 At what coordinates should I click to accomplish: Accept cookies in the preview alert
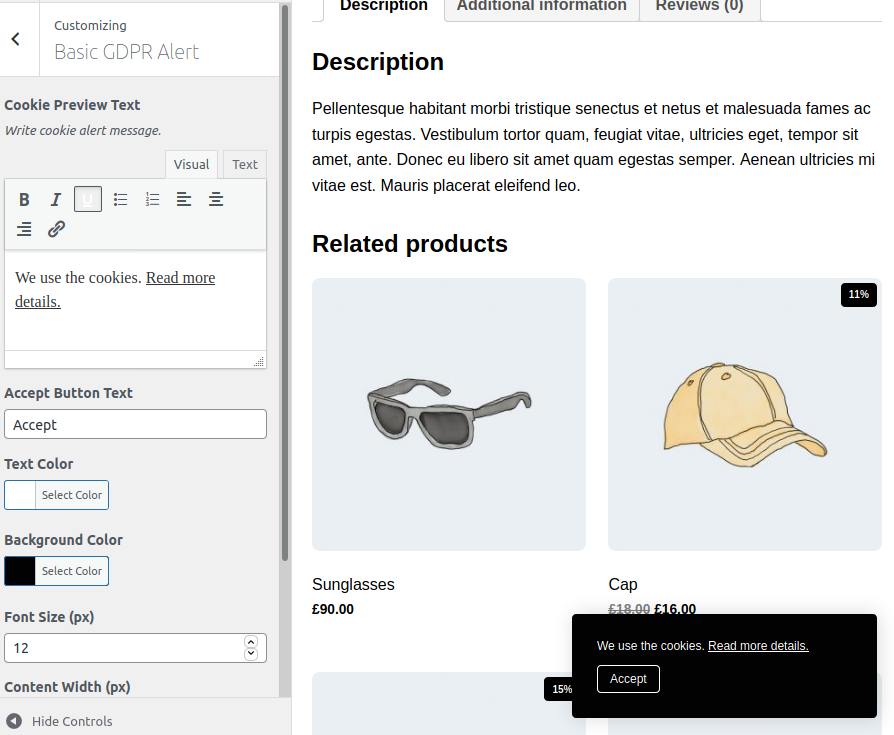[x=628, y=679]
